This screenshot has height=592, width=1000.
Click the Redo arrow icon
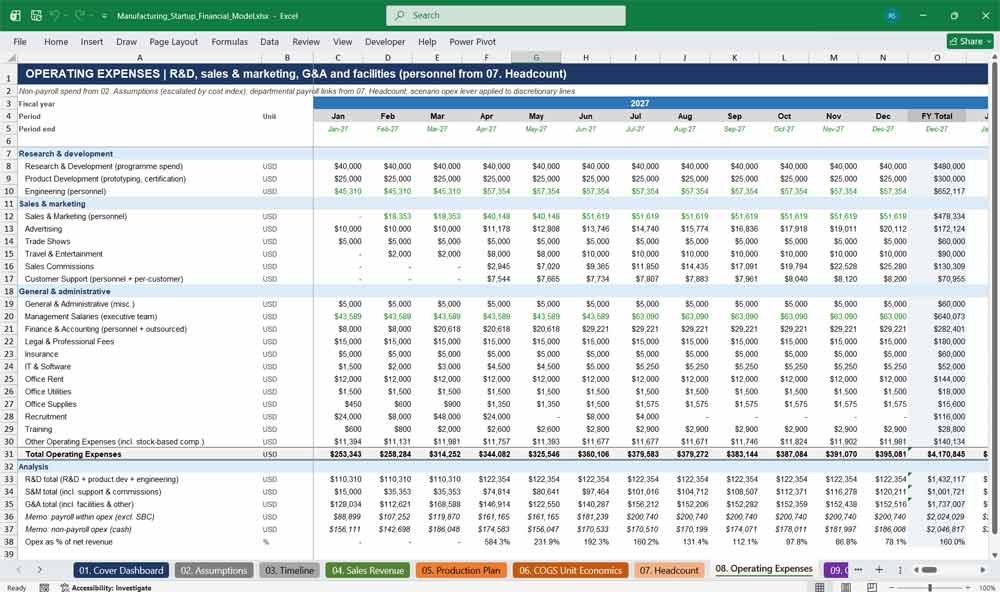80,15
